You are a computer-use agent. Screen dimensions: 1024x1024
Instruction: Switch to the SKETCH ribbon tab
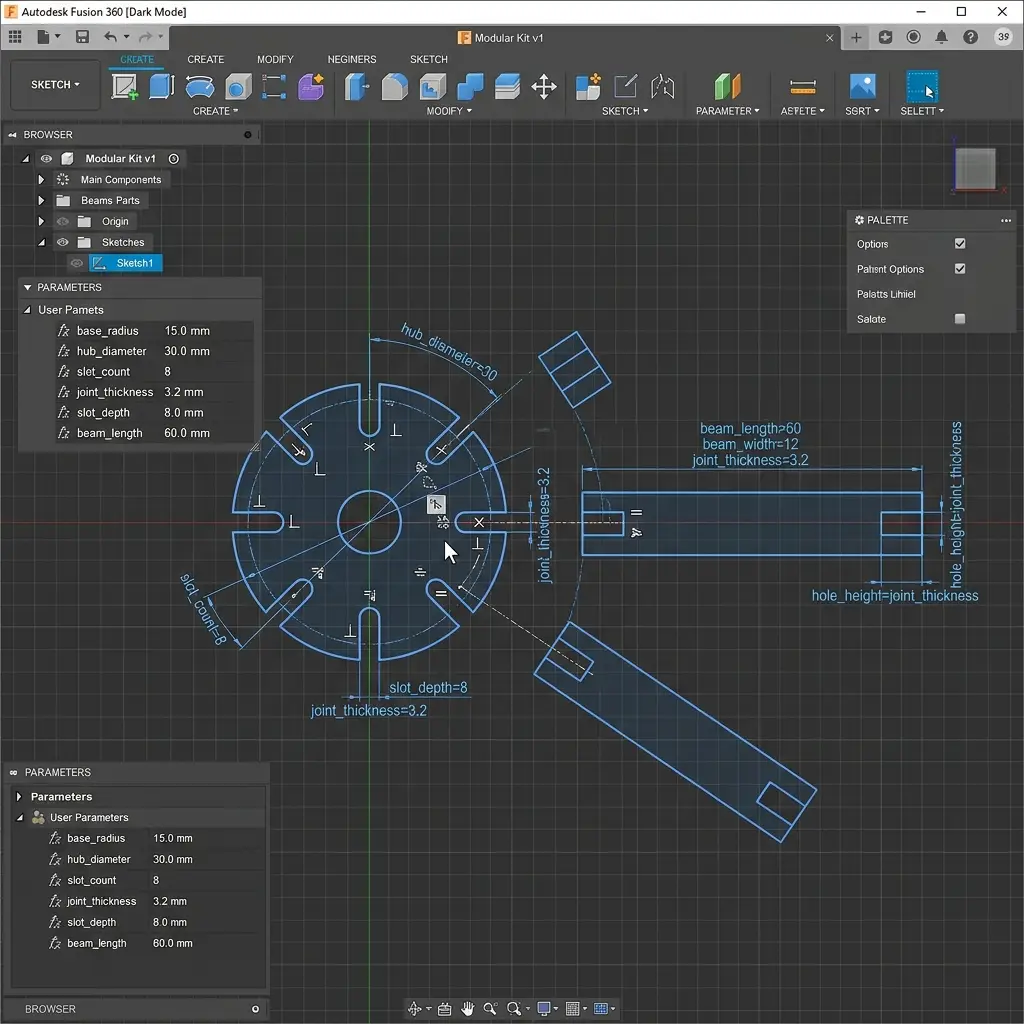tap(428, 59)
